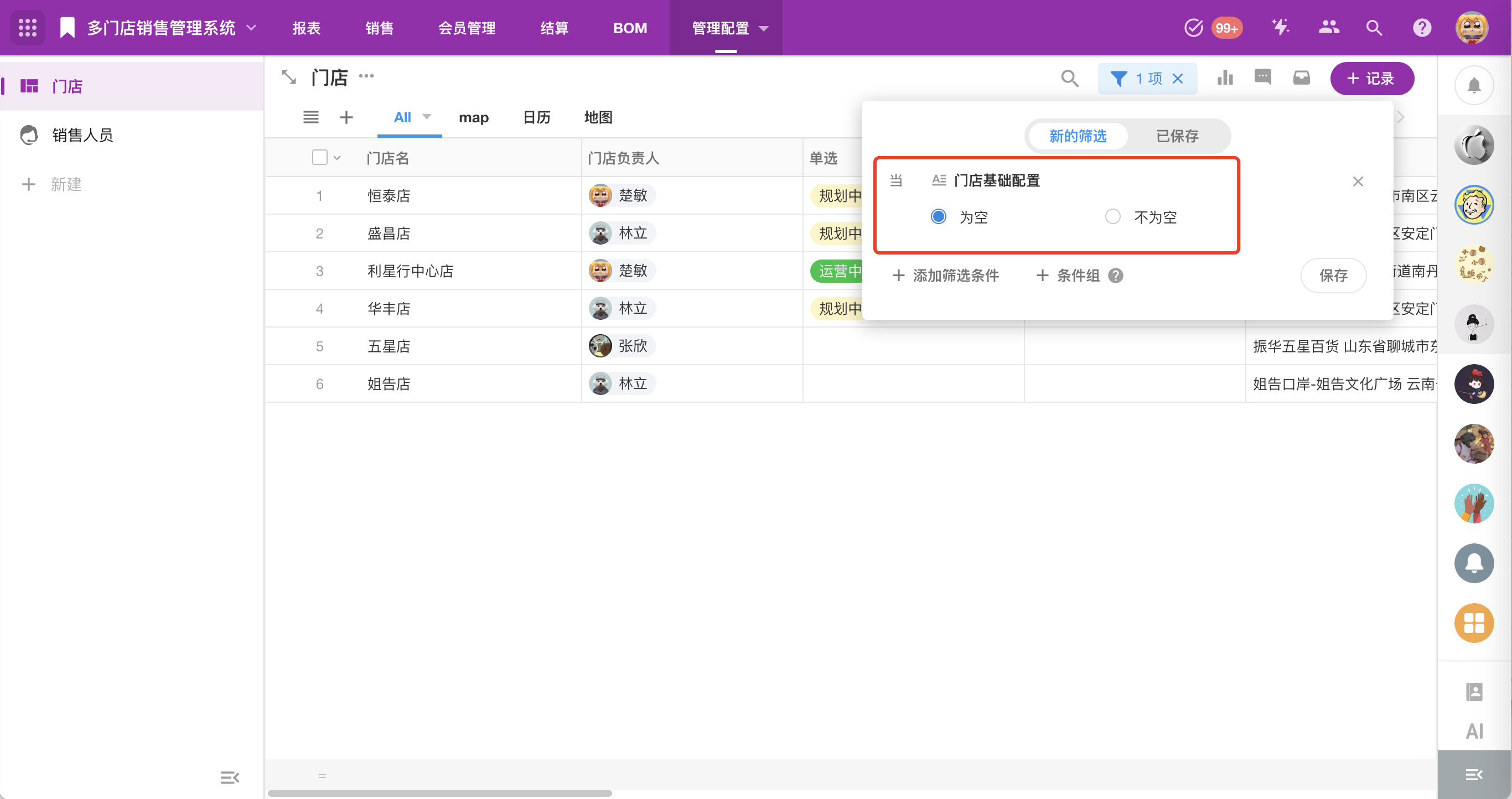Open the contacts people icon in the header
The width and height of the screenshot is (1512, 799).
point(1329,28)
